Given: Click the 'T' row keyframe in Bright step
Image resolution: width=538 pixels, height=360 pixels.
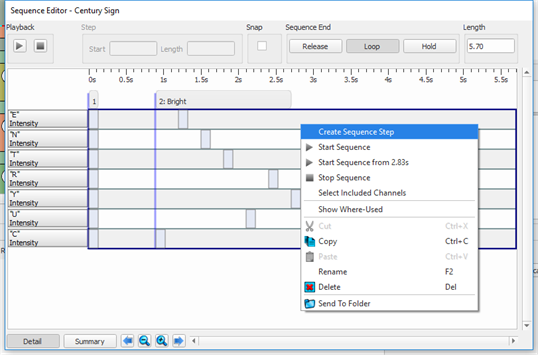Looking at the screenshot, I should point(228,159).
